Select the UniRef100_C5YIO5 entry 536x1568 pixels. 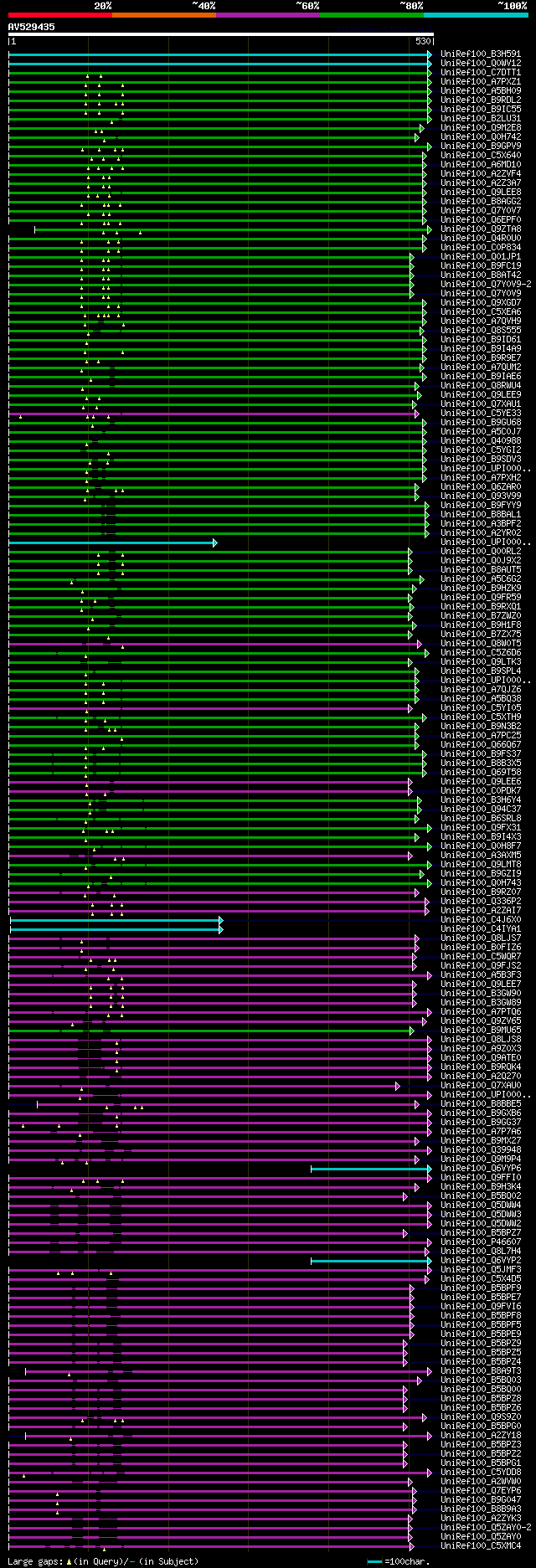[481, 708]
